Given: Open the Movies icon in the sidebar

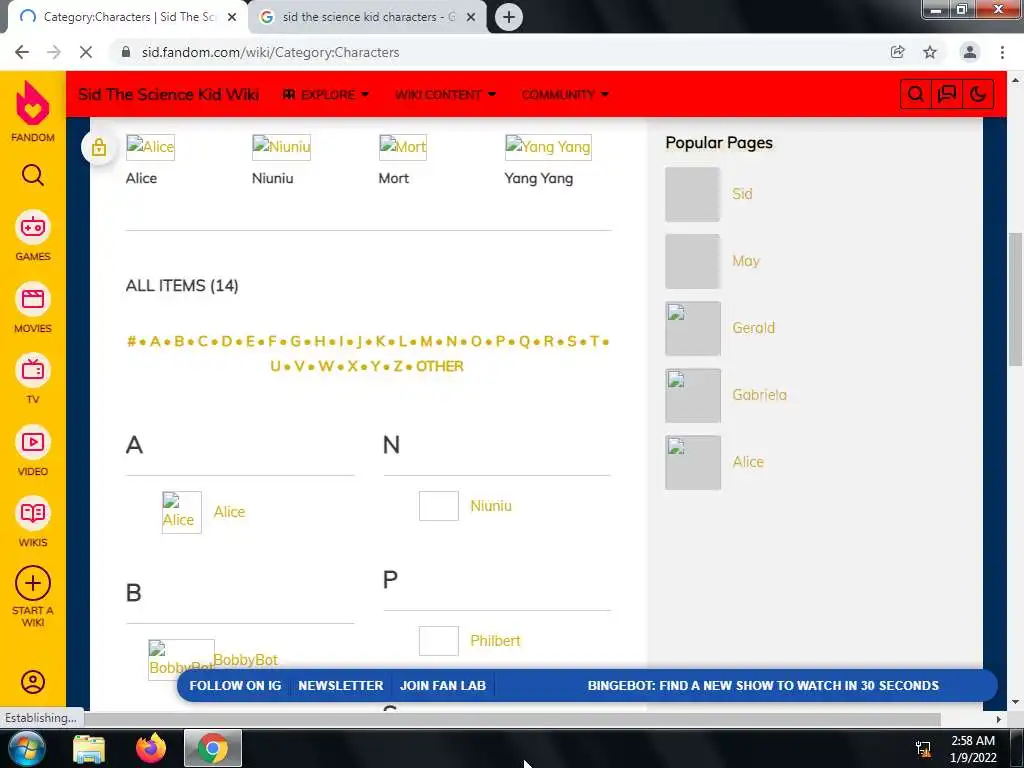Looking at the screenshot, I should pyautogui.click(x=33, y=299).
